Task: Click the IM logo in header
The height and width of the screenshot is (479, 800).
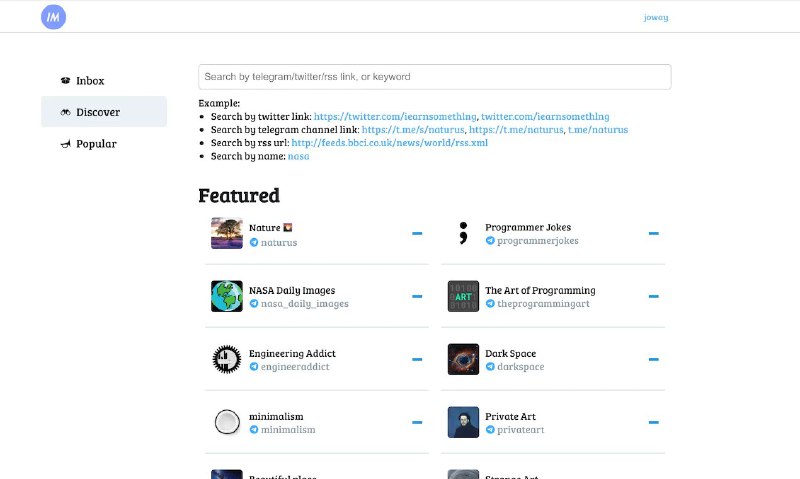Action: [x=54, y=17]
